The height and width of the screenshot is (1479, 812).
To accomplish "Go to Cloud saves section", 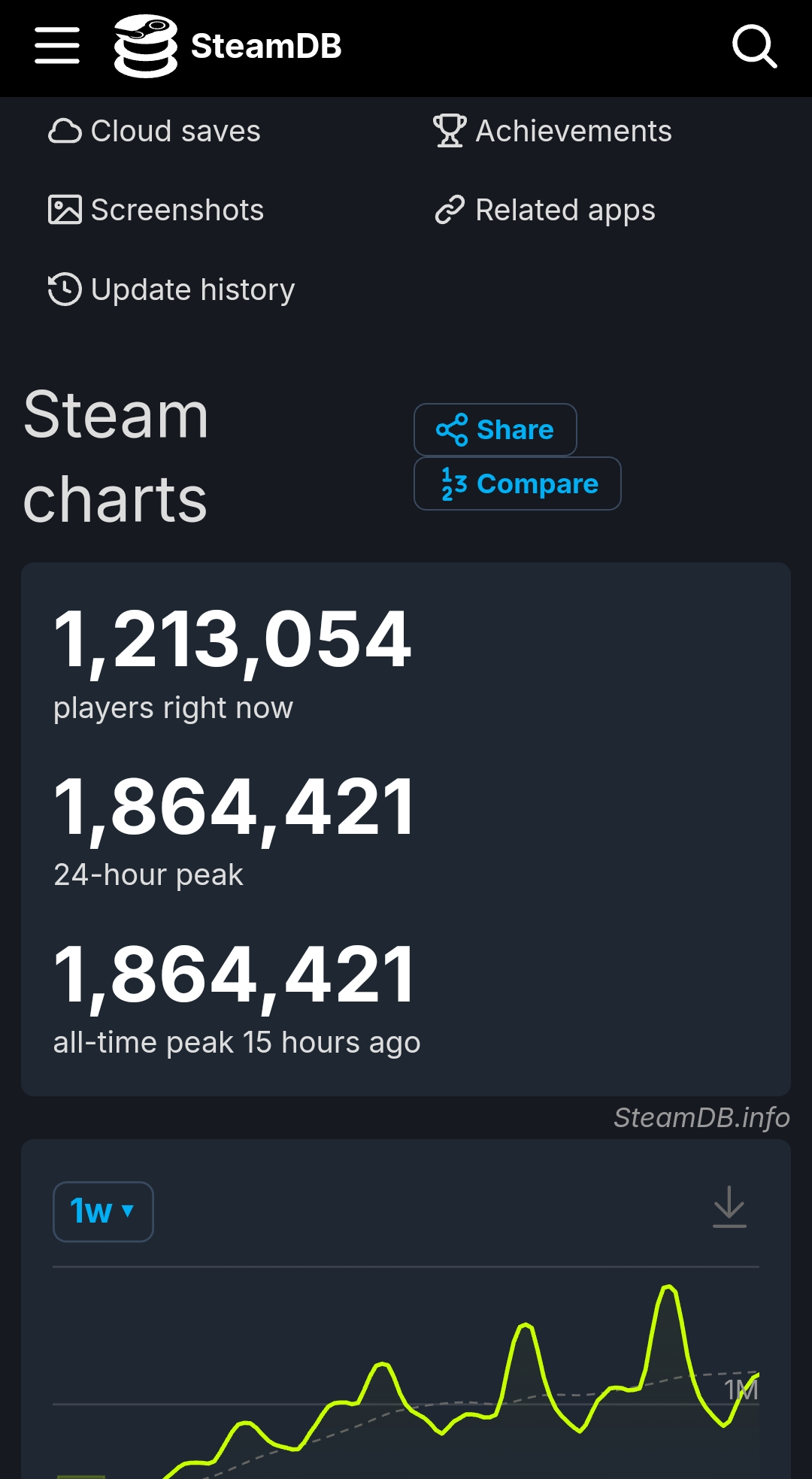I will point(175,132).
